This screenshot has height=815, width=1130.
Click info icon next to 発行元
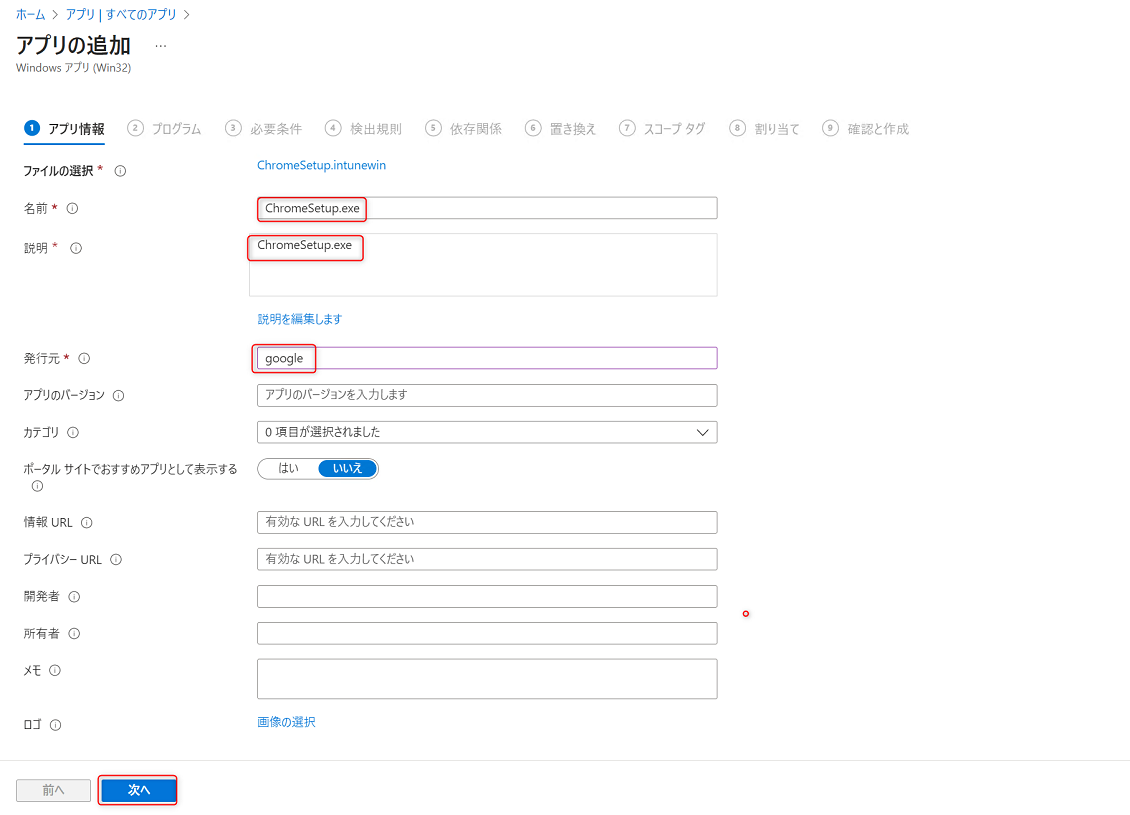(84, 358)
